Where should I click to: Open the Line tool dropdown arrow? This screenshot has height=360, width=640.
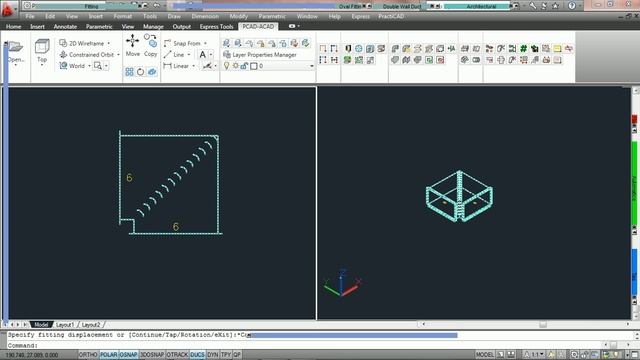[x=189, y=55]
